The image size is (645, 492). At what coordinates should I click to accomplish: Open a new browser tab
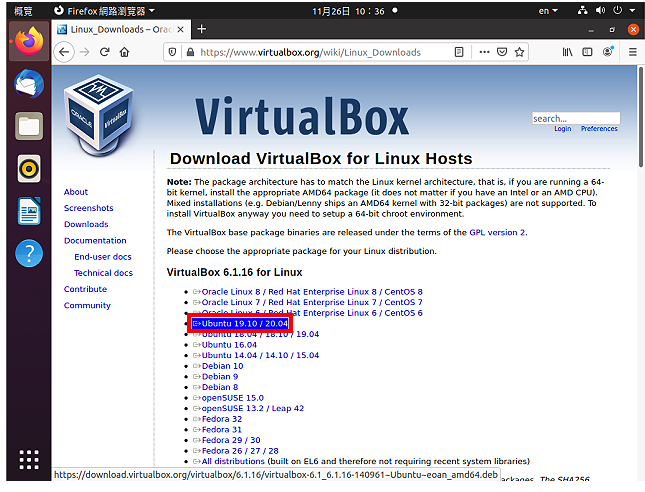[x=202, y=29]
